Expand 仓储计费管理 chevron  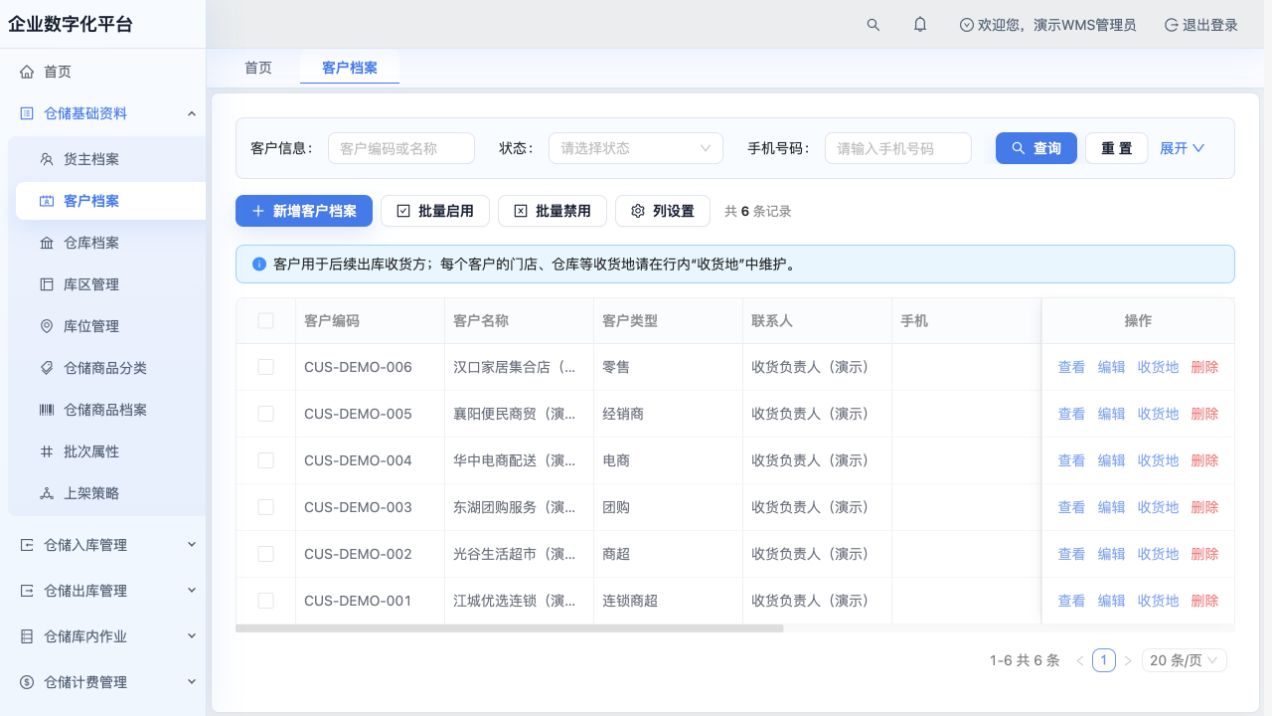pyautogui.click(x=192, y=682)
